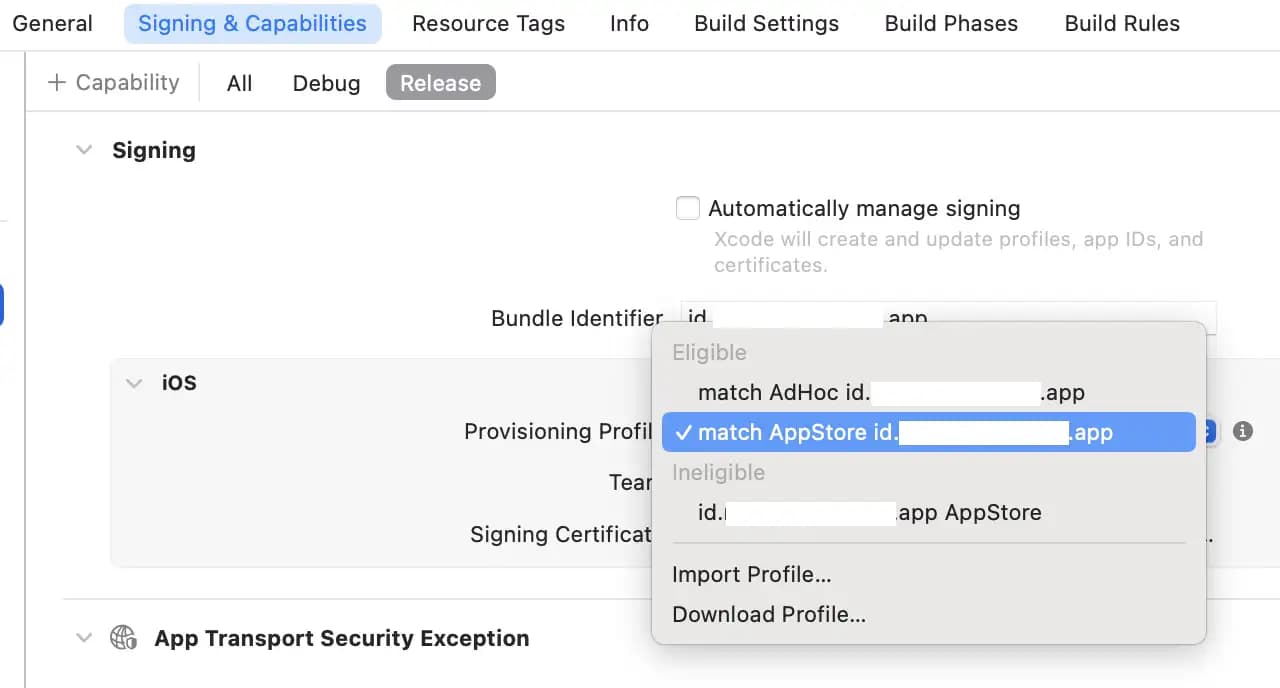The width and height of the screenshot is (1280, 688).
Task: Collapse the iOS section chevron
Action: 134,383
